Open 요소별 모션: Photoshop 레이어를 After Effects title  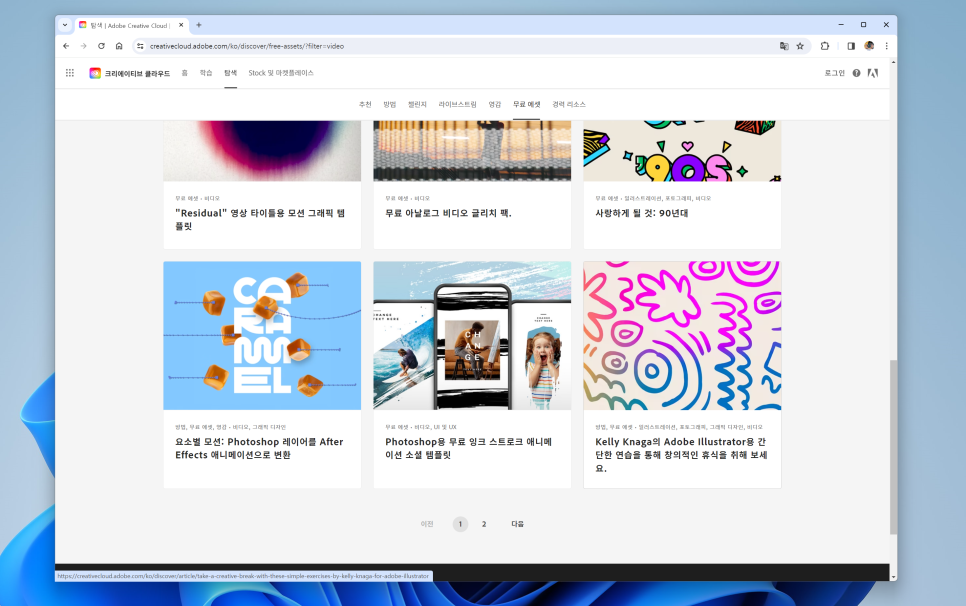coord(259,448)
